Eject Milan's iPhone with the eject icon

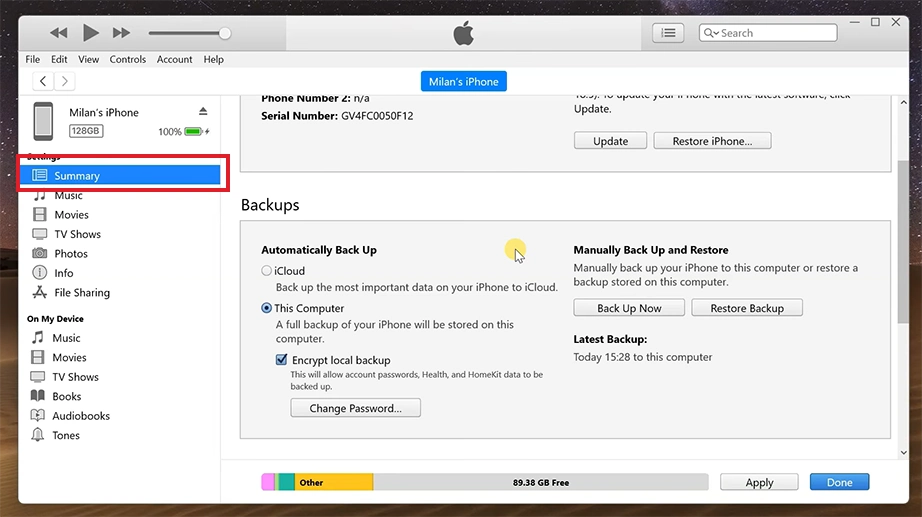click(x=203, y=111)
